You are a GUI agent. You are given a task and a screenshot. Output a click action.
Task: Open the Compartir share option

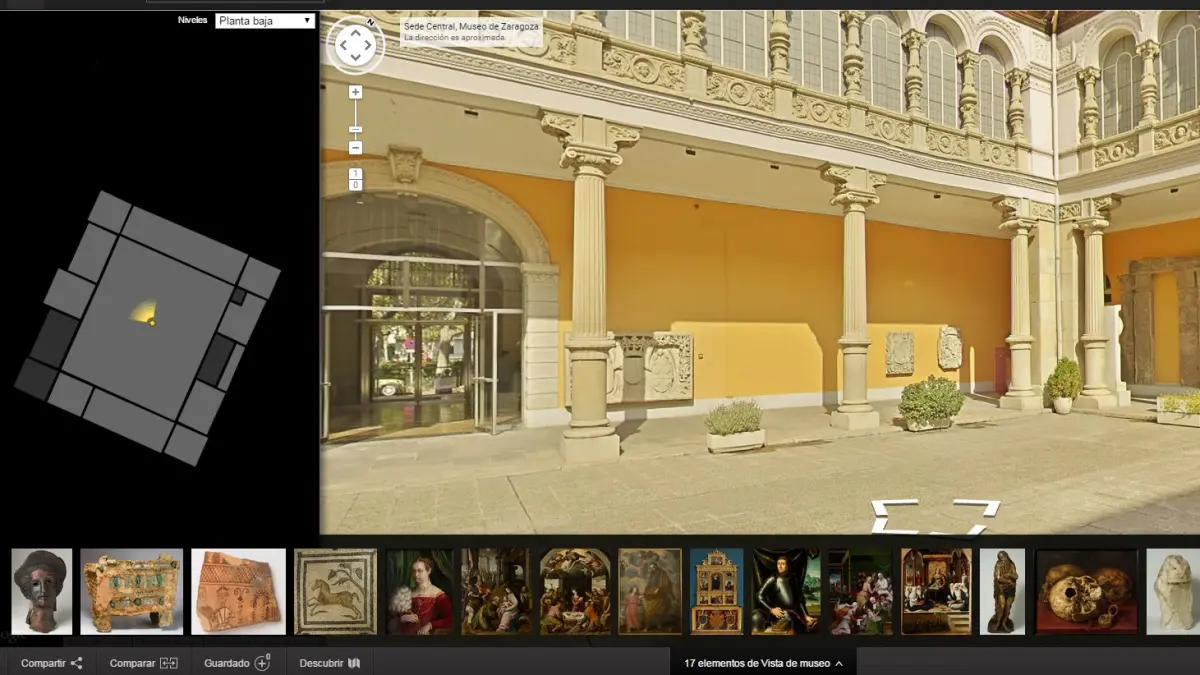(52, 663)
